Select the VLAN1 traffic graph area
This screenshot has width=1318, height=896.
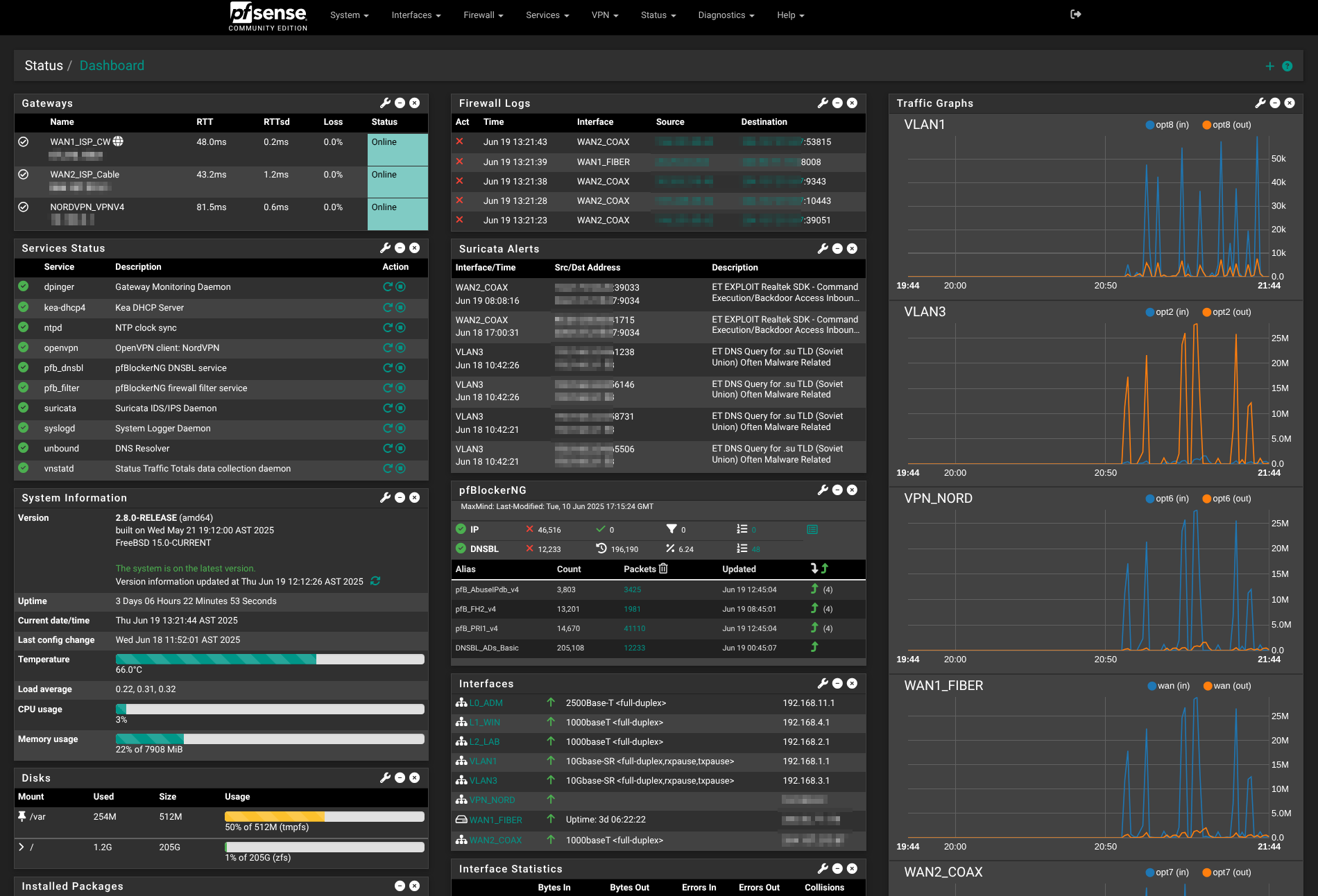point(1089,207)
